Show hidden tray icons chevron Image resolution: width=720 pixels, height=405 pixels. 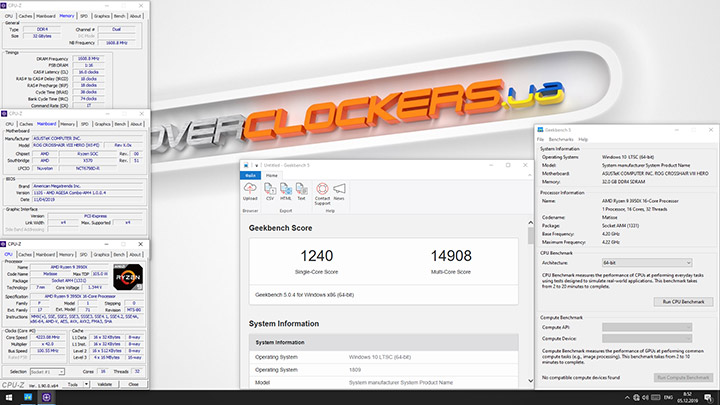point(627,398)
